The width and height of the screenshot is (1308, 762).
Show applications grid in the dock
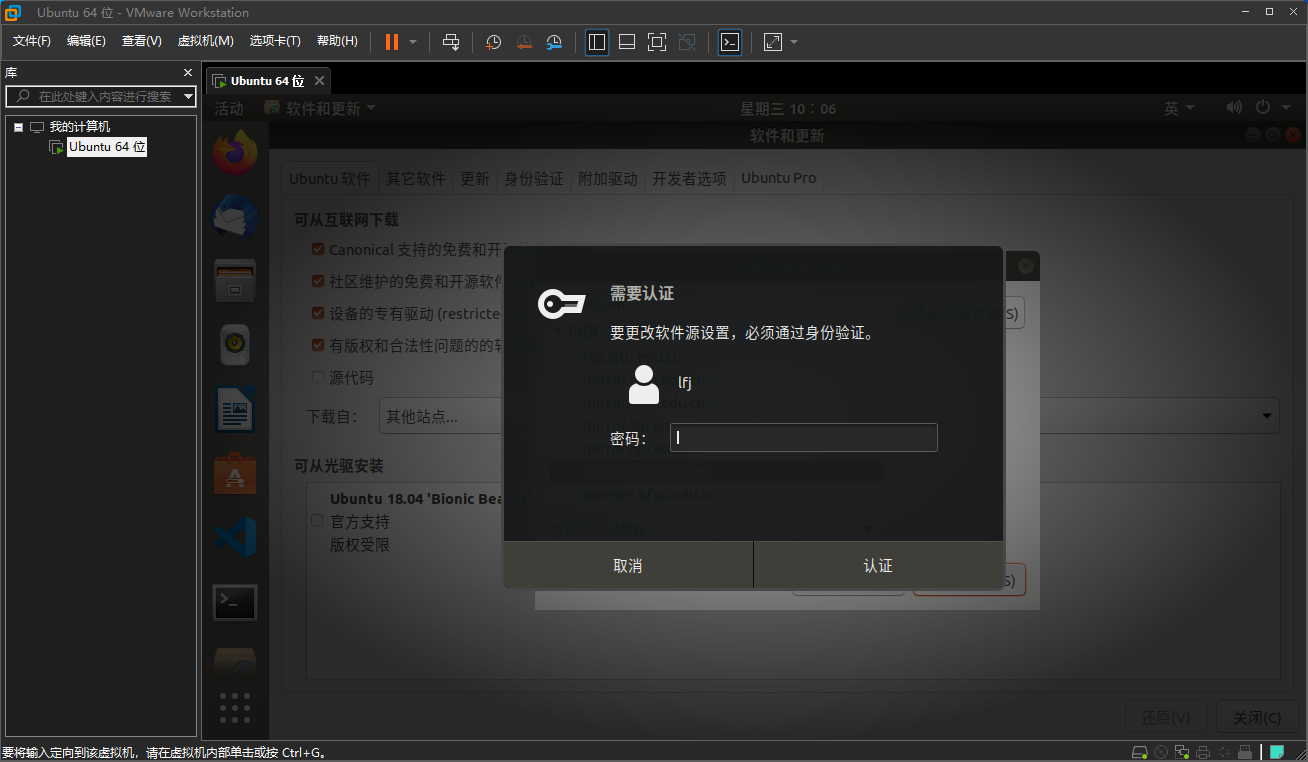235,706
